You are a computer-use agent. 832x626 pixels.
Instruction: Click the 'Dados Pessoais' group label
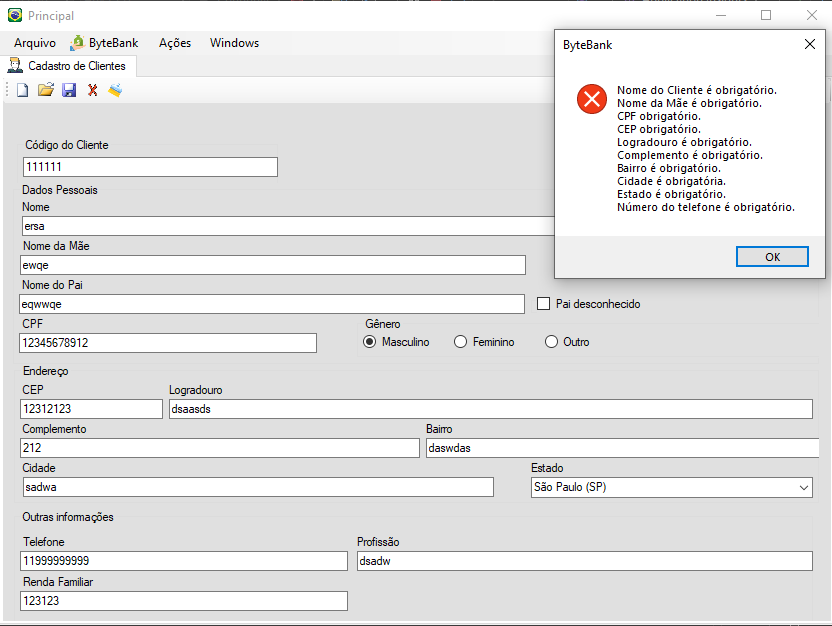(60, 190)
